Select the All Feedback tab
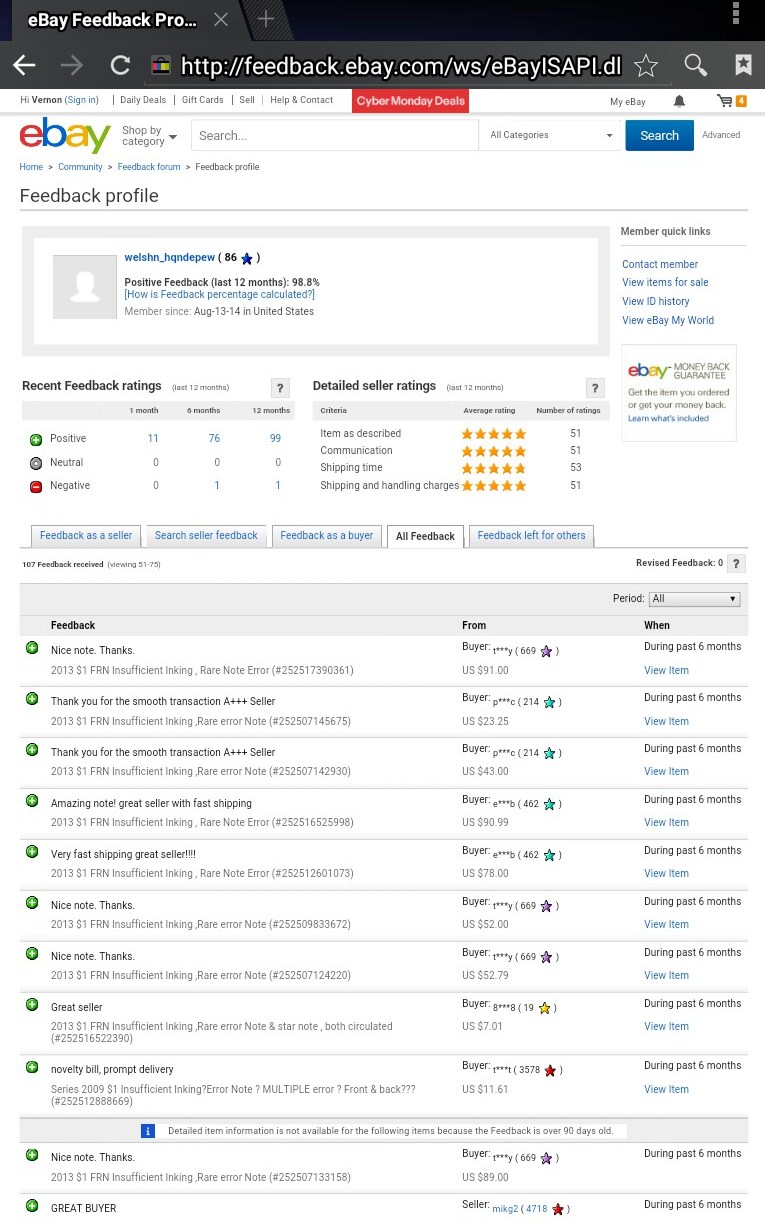Image resolution: width=765 pixels, height=1225 pixels. coord(425,537)
